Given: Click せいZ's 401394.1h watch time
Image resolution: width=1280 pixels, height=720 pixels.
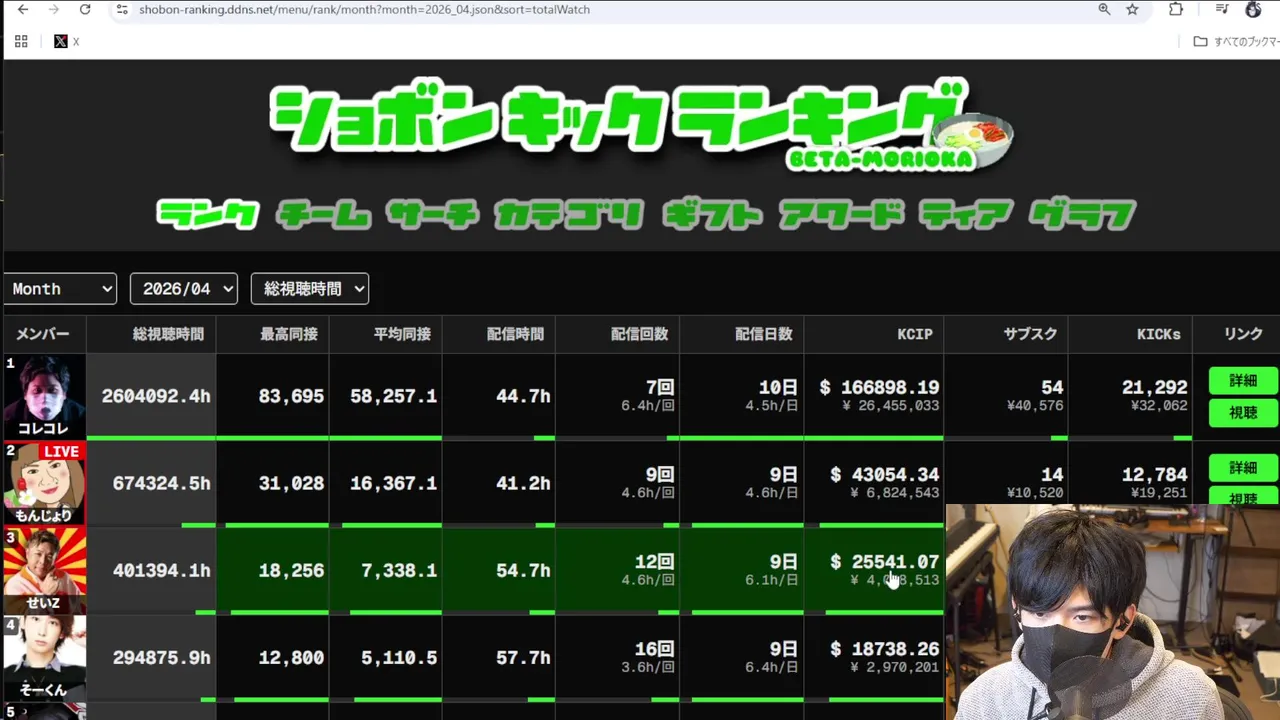Looking at the screenshot, I should tap(161, 570).
